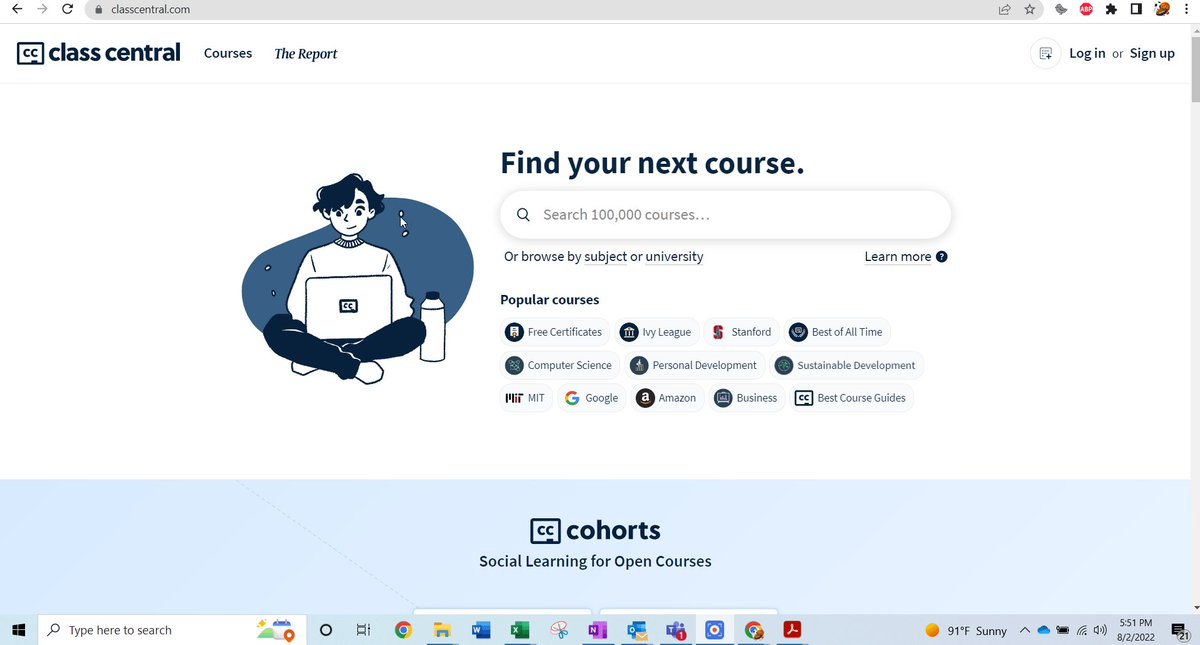1200x645 pixels.
Task: Click the 91°F Sunny weather widget
Action: click(x=966, y=631)
